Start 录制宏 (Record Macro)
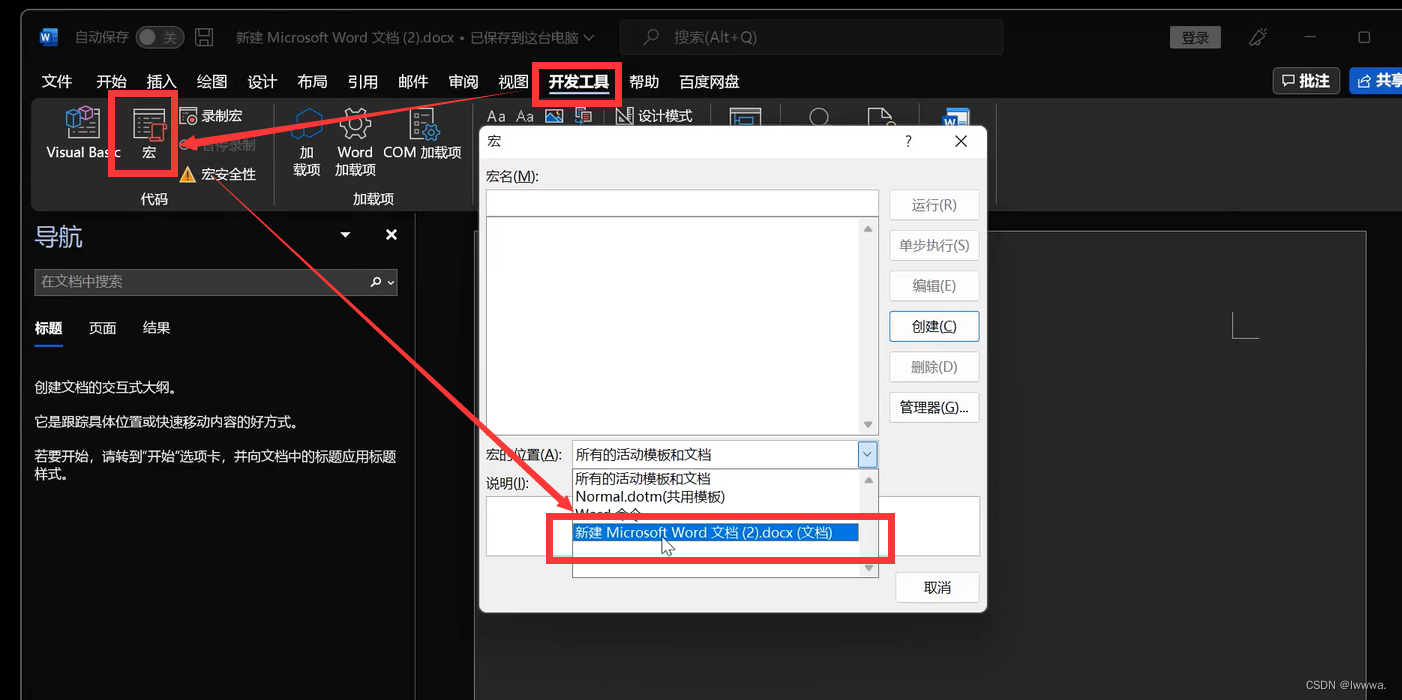Image resolution: width=1402 pixels, height=700 pixels. [x=211, y=116]
